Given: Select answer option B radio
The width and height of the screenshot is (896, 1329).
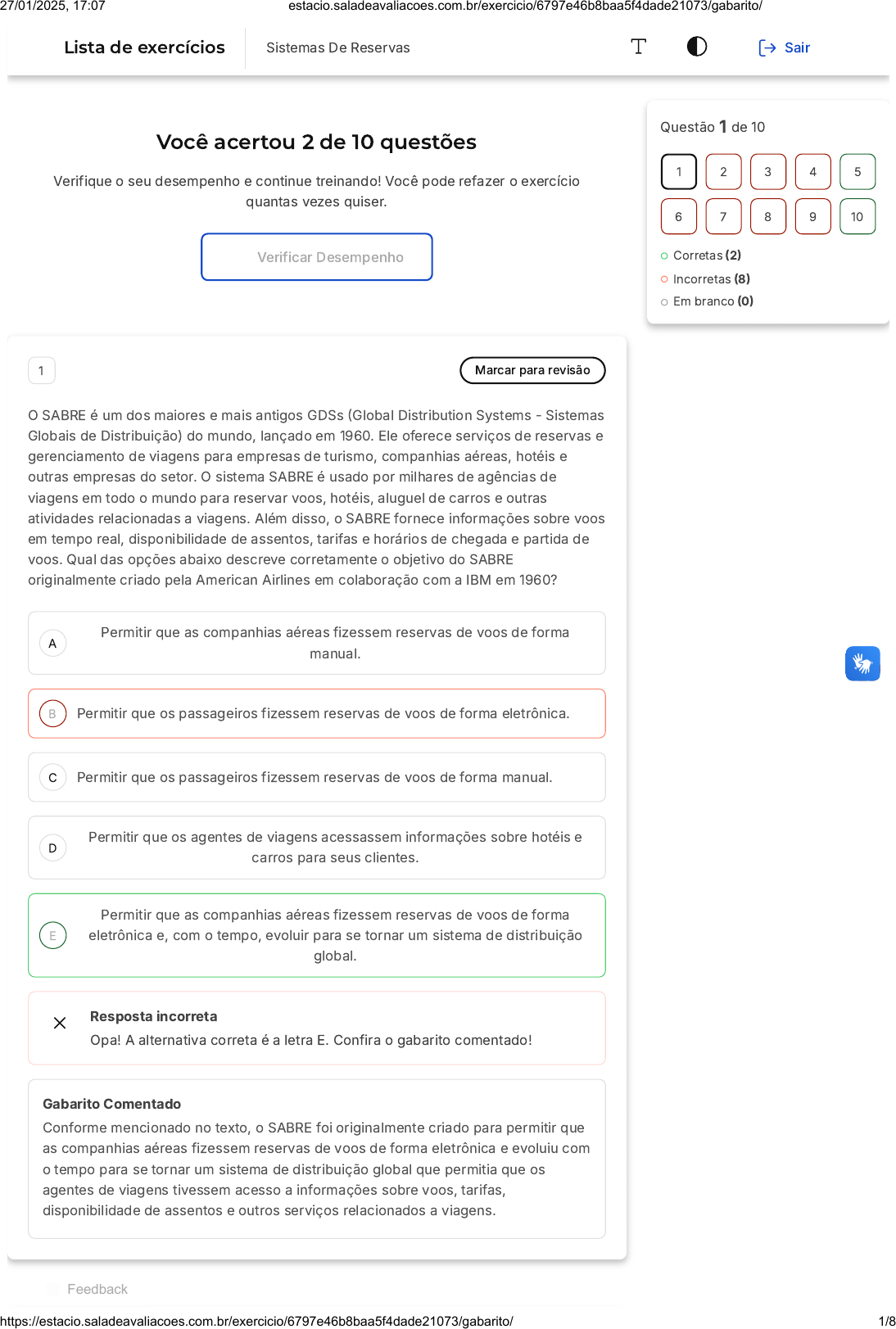Looking at the screenshot, I should coord(52,714).
